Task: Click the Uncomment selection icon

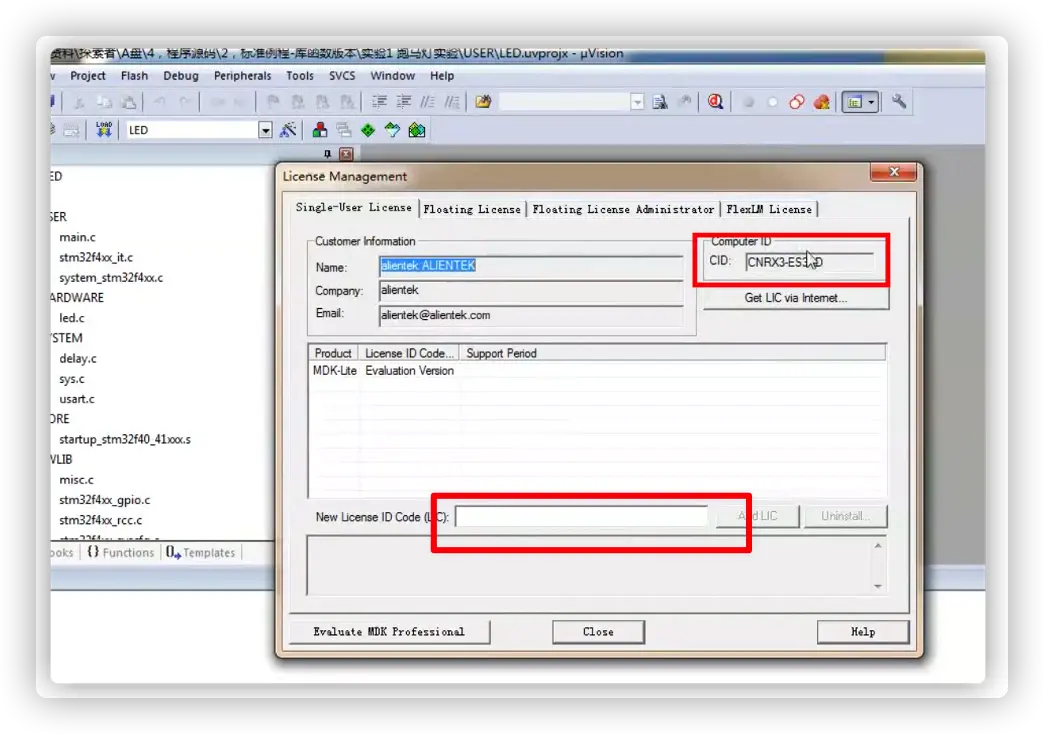Action: (451, 102)
